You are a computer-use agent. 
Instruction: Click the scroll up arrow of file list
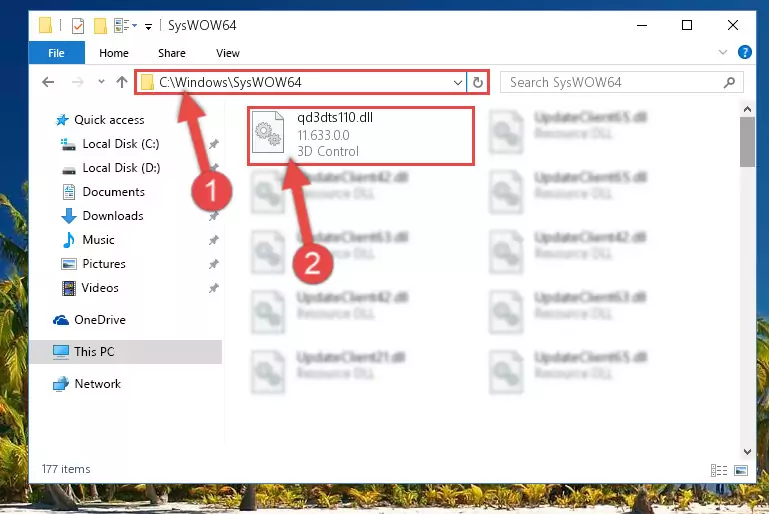[x=747, y=109]
